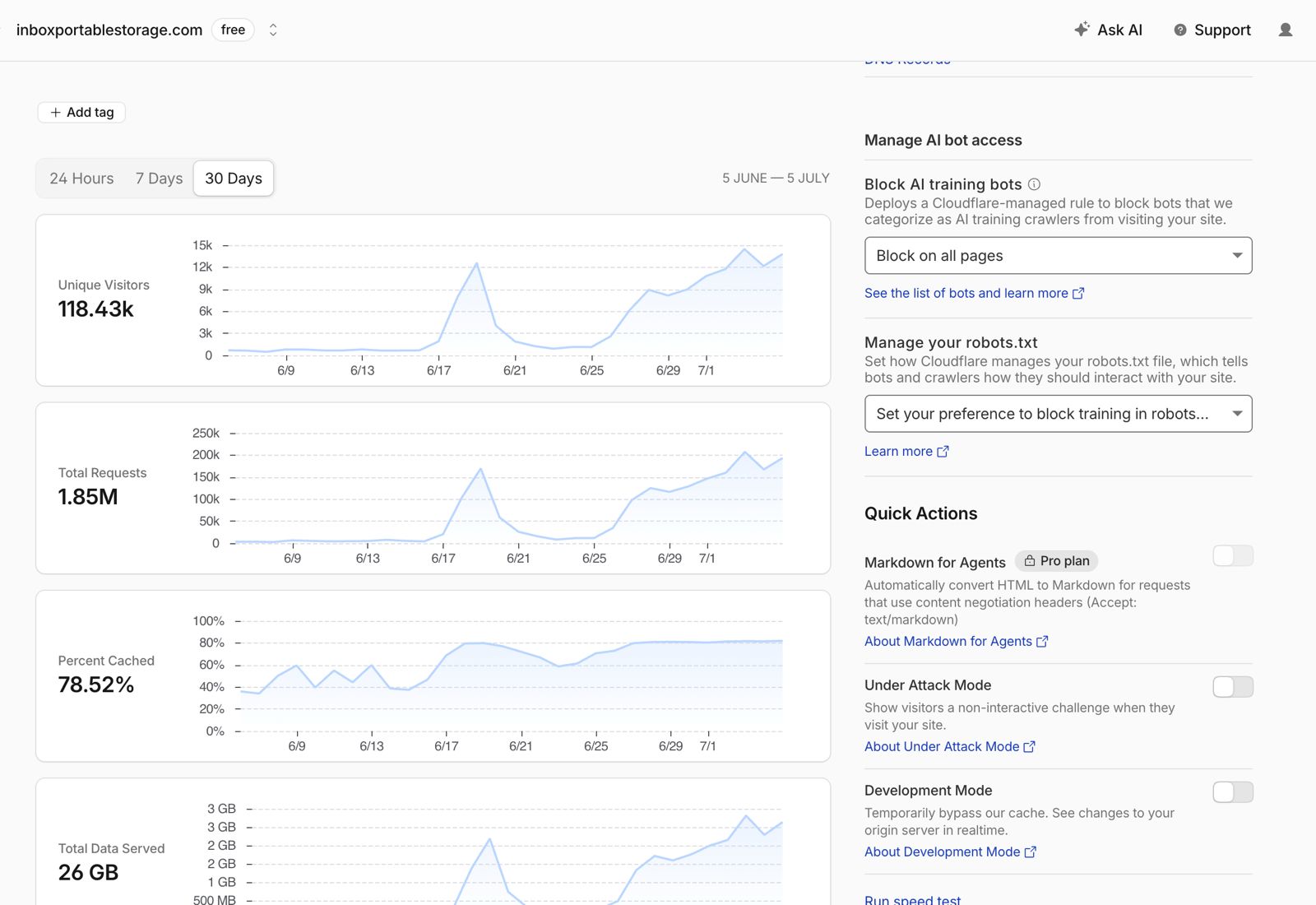Toggle the Markdown for Agents switch
The image size is (1316, 905).
click(1233, 556)
